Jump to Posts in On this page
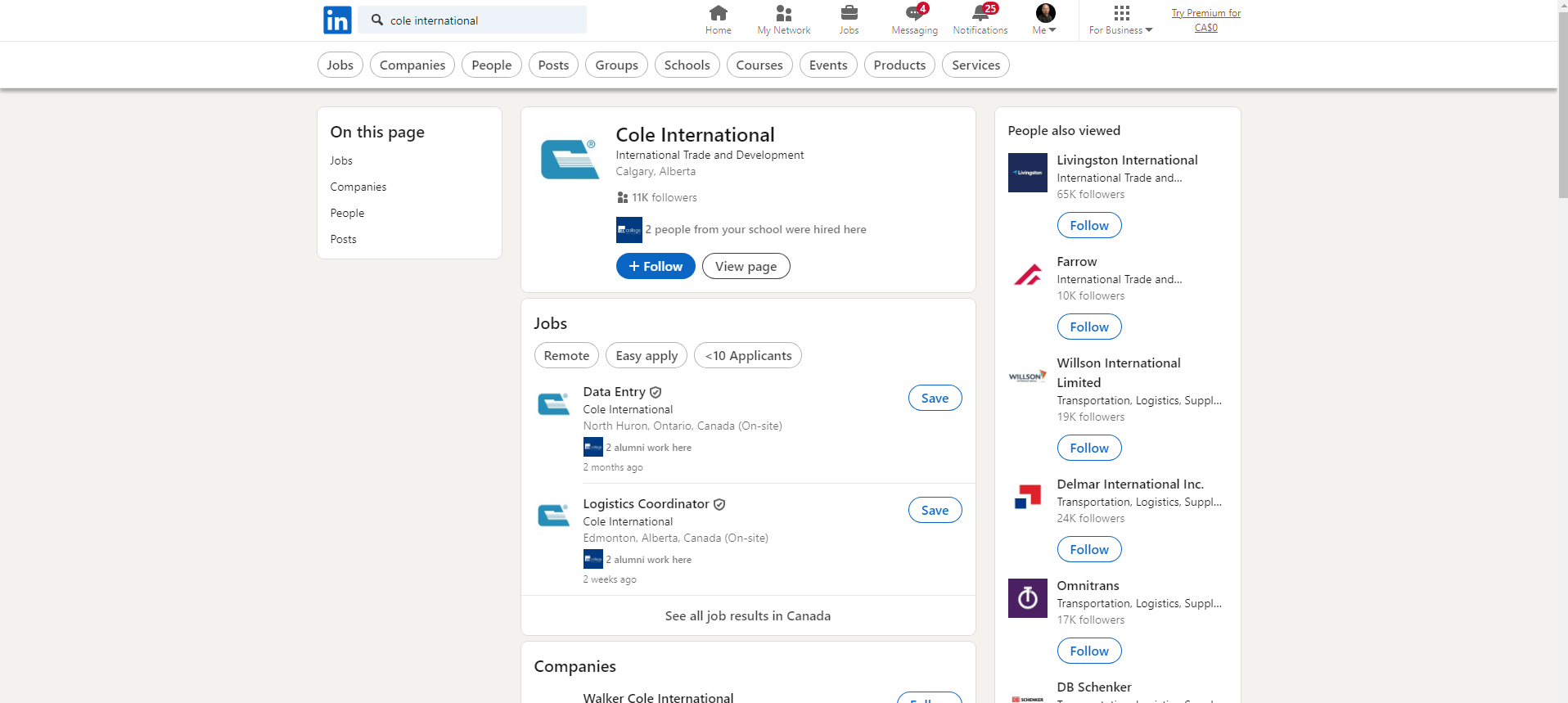 [x=343, y=239]
